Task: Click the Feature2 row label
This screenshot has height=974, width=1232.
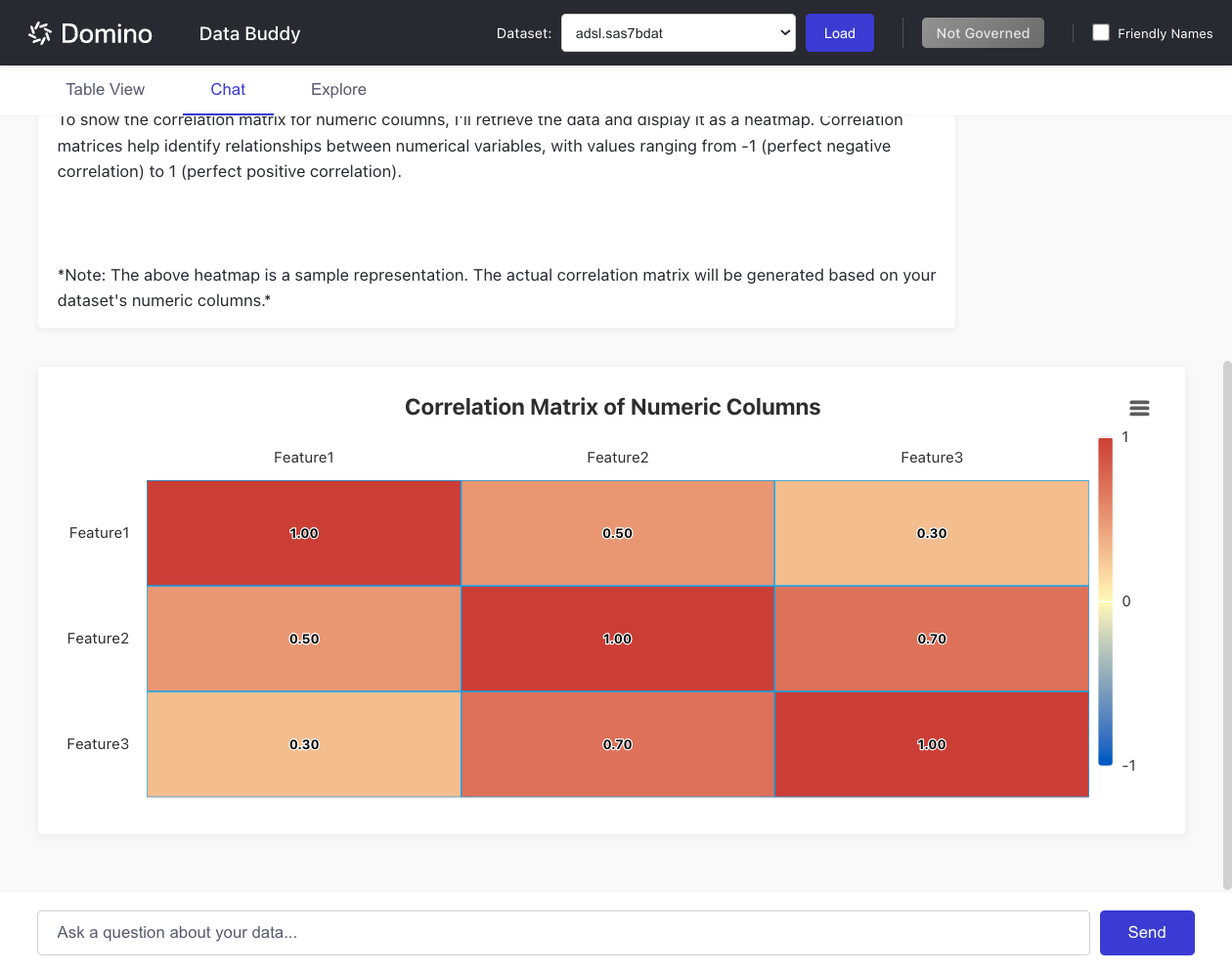Action: (x=98, y=639)
